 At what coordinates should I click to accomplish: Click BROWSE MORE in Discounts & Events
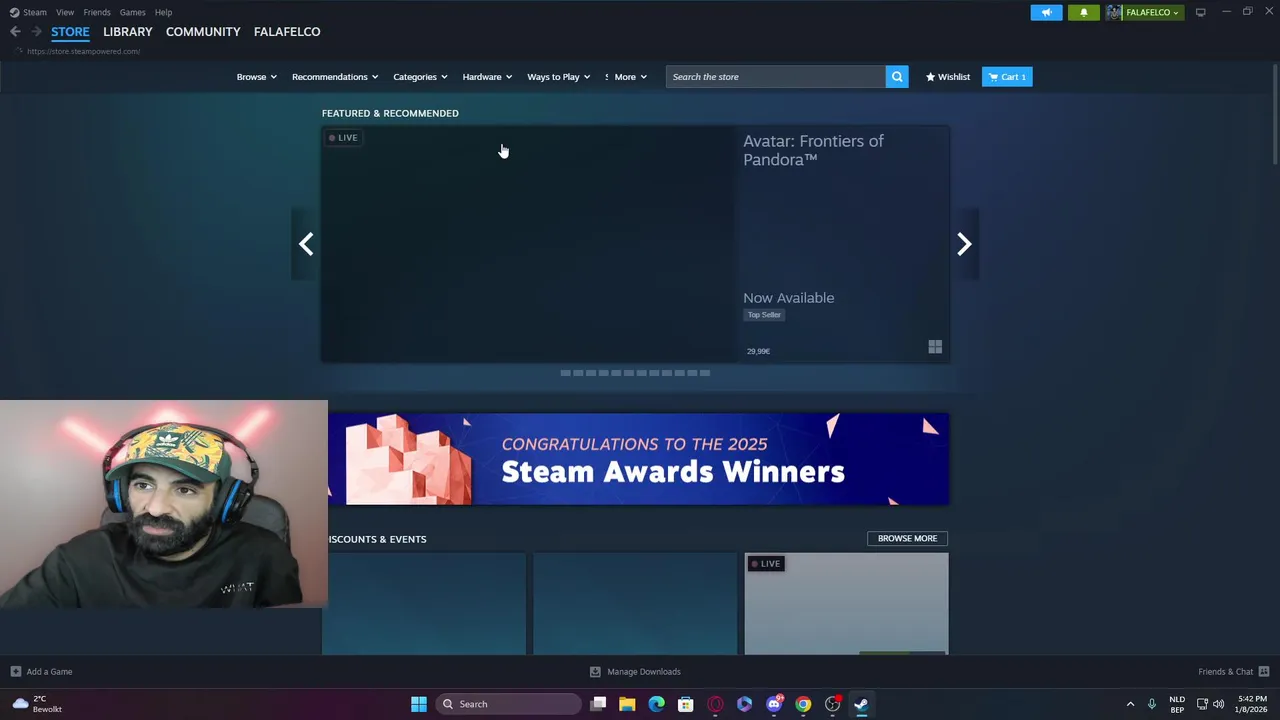[x=907, y=539]
